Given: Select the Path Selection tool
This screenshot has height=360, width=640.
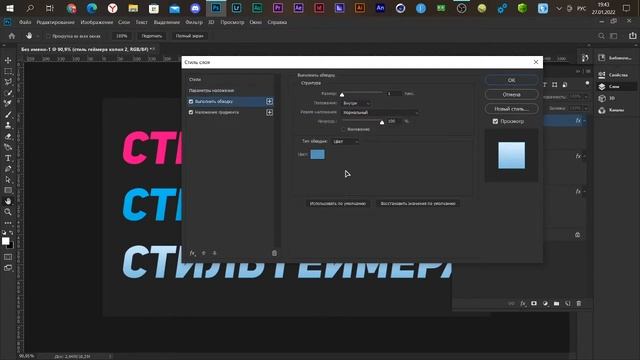Looking at the screenshot, I should 8,180.
